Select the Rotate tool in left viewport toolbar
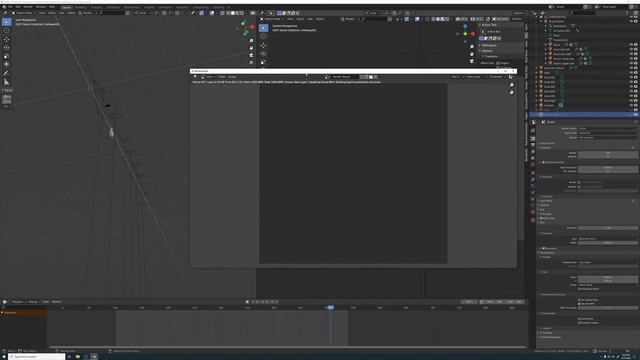This screenshot has height=360, width=640. click(7, 47)
